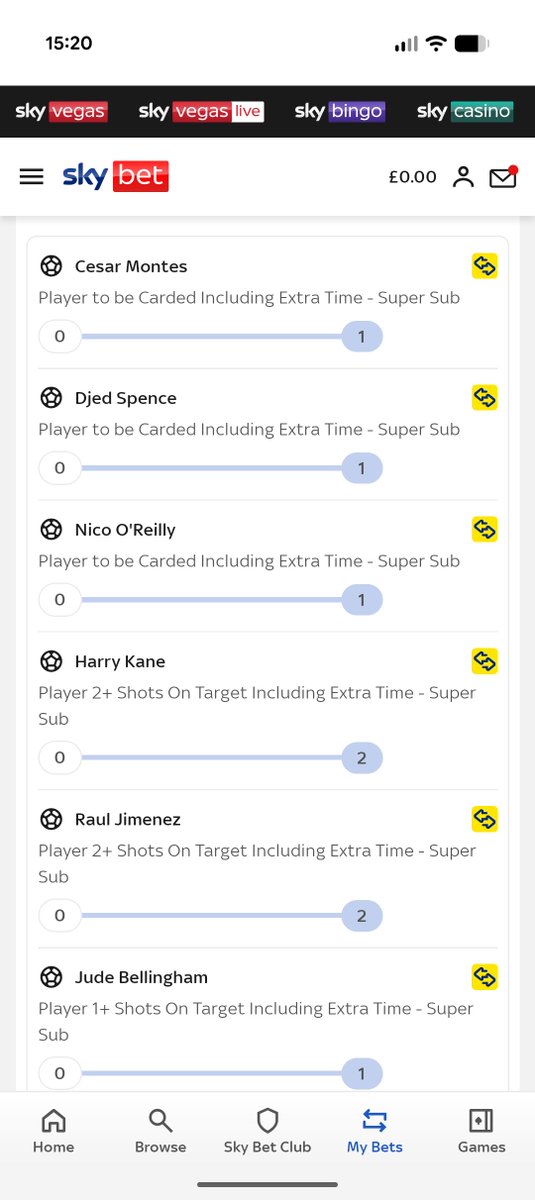The width and height of the screenshot is (535, 1200).
Task: Open the Sky Bet Club tab
Action: (267, 1131)
